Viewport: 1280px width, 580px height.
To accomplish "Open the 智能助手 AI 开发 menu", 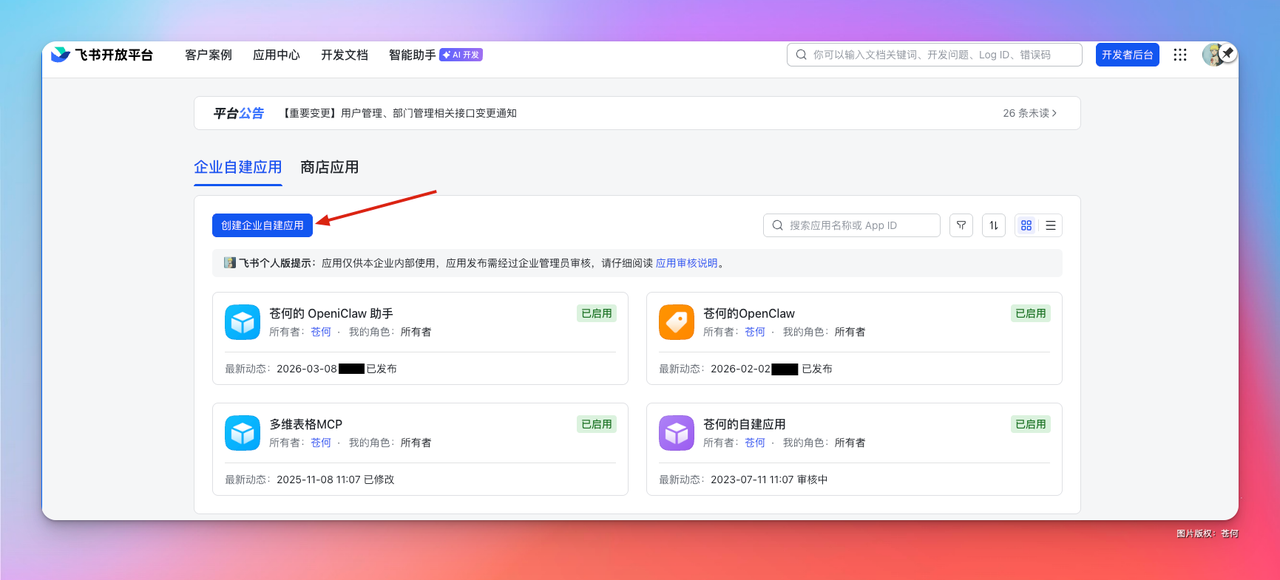I will pos(436,55).
